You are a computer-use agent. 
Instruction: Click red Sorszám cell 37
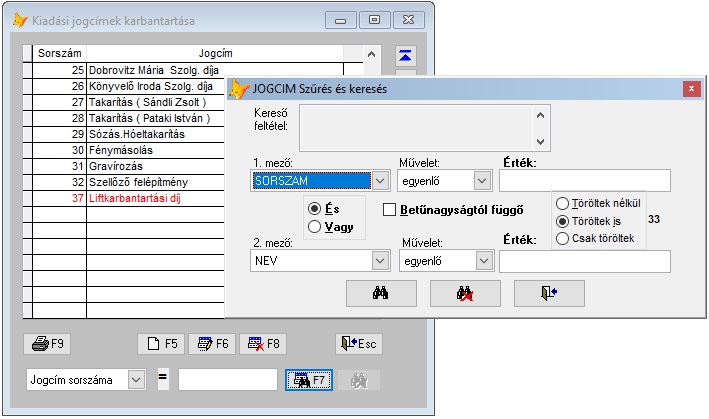[x=59, y=198]
